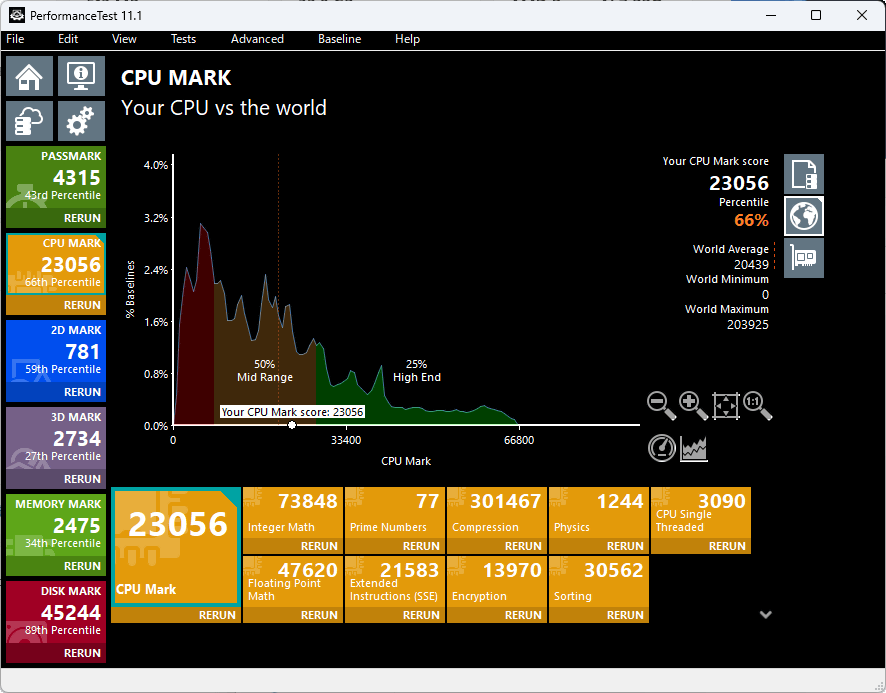Viewport: 886px width, 693px height.
Task: Switch to the gauge view icon
Action: coord(661,448)
